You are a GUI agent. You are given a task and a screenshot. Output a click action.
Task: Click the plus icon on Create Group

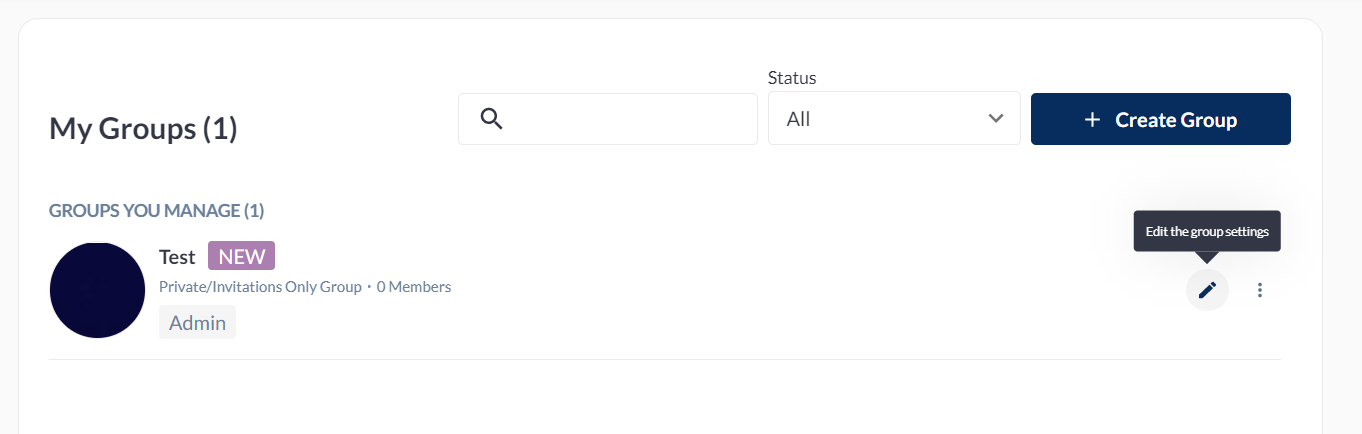[1092, 120]
